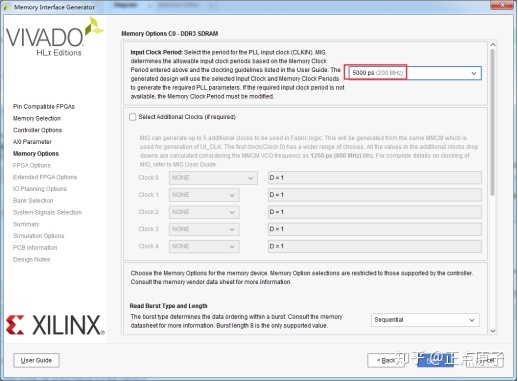Image resolution: width=518 pixels, height=381 pixels.
Task: Go to AXI Parameter page
Action: coord(32,142)
